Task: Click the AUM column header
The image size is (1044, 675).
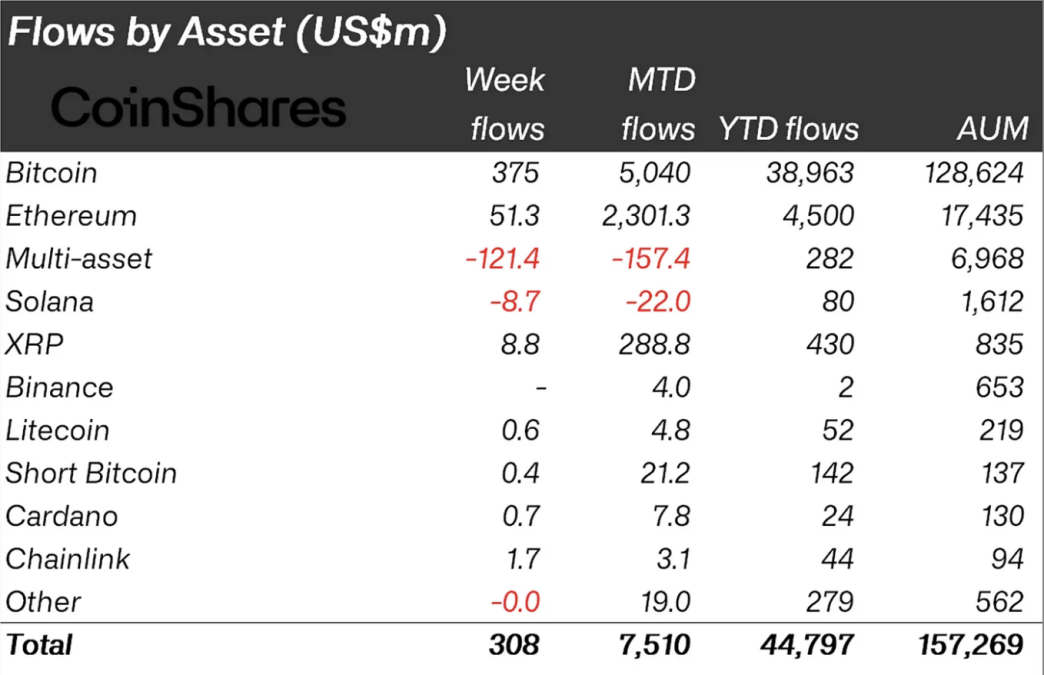Action: [990, 129]
